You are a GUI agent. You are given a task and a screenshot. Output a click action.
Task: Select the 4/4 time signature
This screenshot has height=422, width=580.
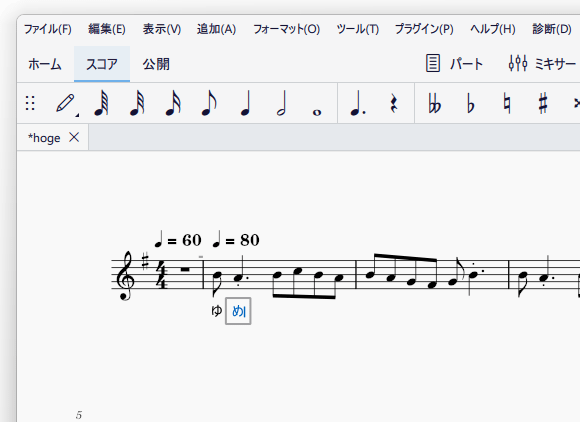(161, 274)
